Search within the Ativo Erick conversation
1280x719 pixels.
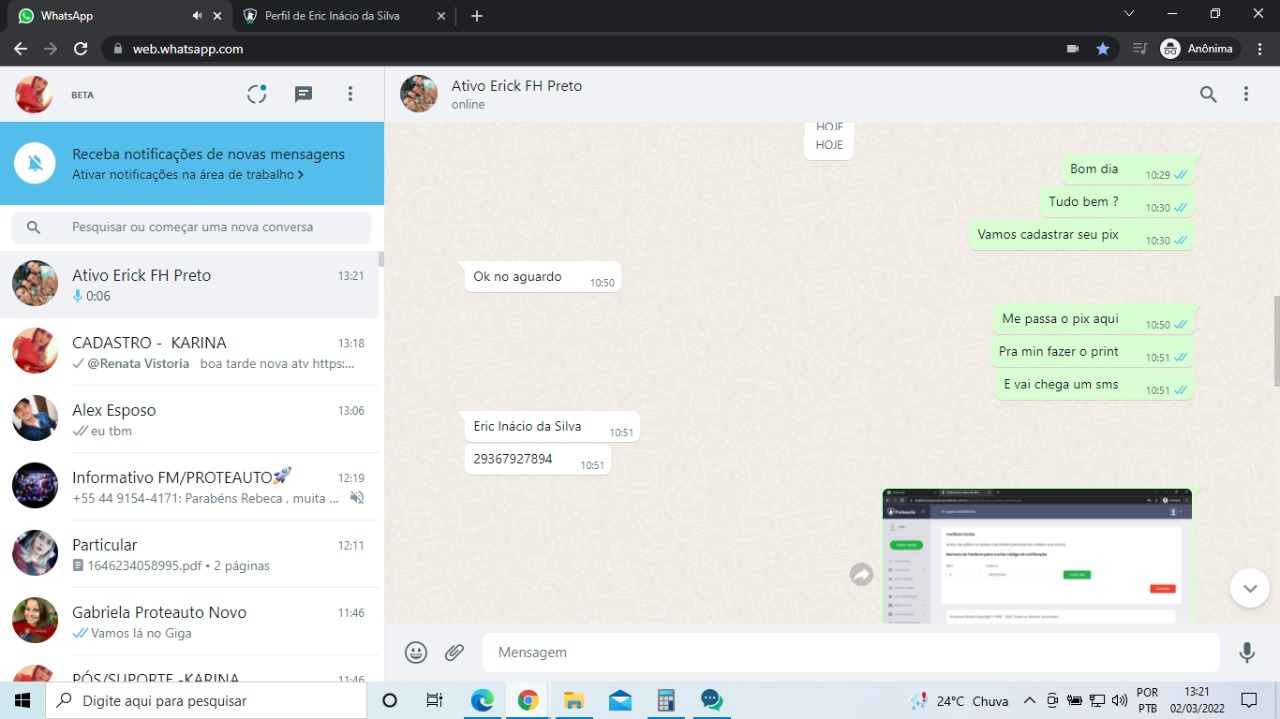click(x=1208, y=94)
